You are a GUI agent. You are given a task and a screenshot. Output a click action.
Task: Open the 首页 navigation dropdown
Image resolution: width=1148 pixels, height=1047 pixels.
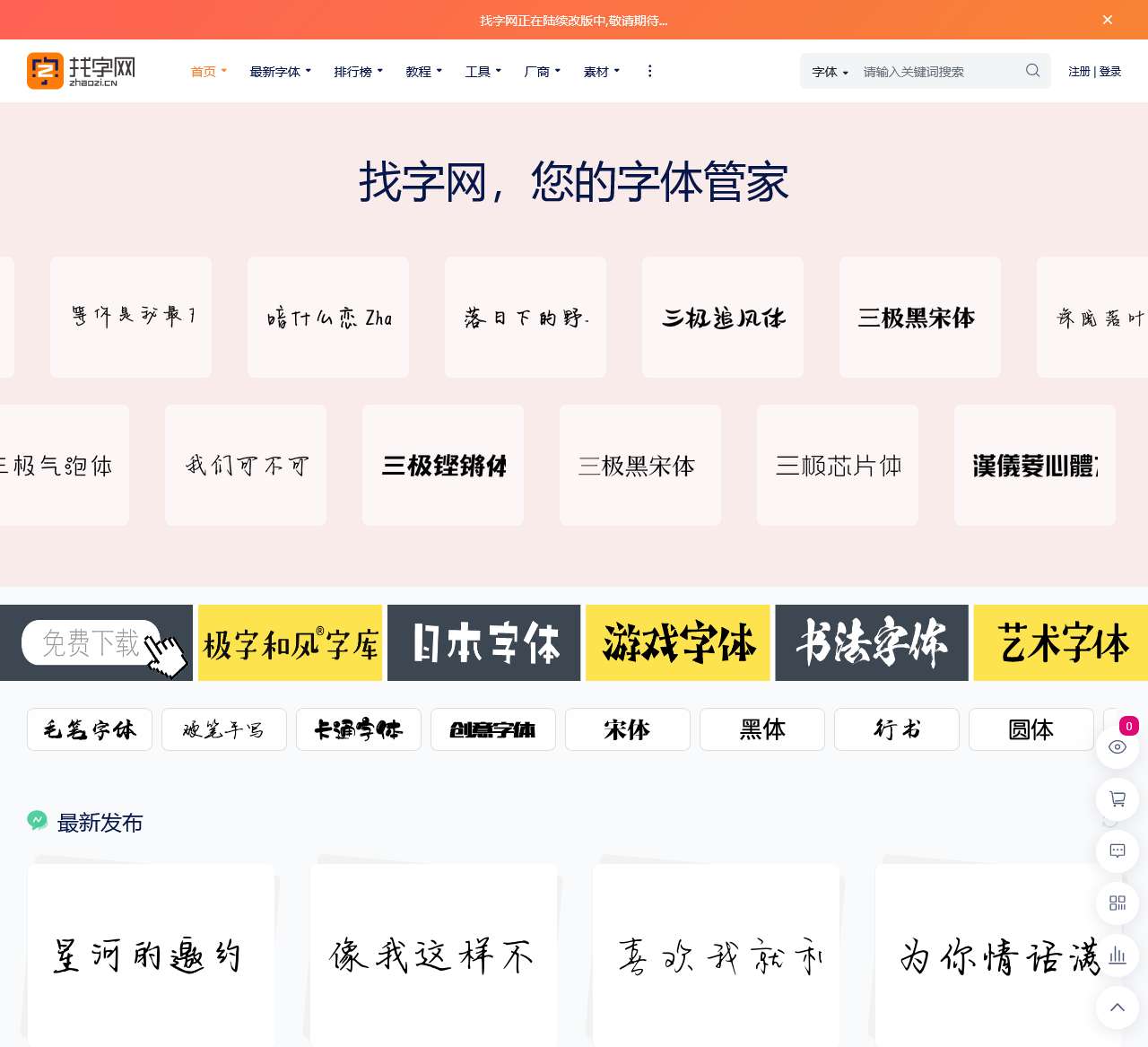209,72
